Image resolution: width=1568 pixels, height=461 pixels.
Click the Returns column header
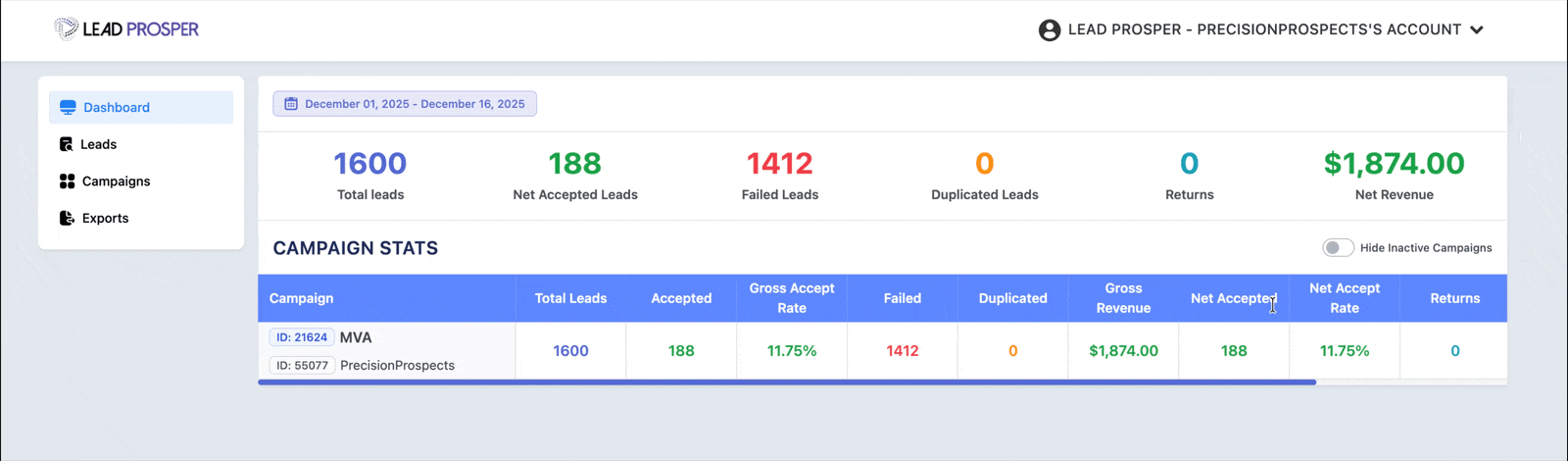pyautogui.click(x=1455, y=298)
